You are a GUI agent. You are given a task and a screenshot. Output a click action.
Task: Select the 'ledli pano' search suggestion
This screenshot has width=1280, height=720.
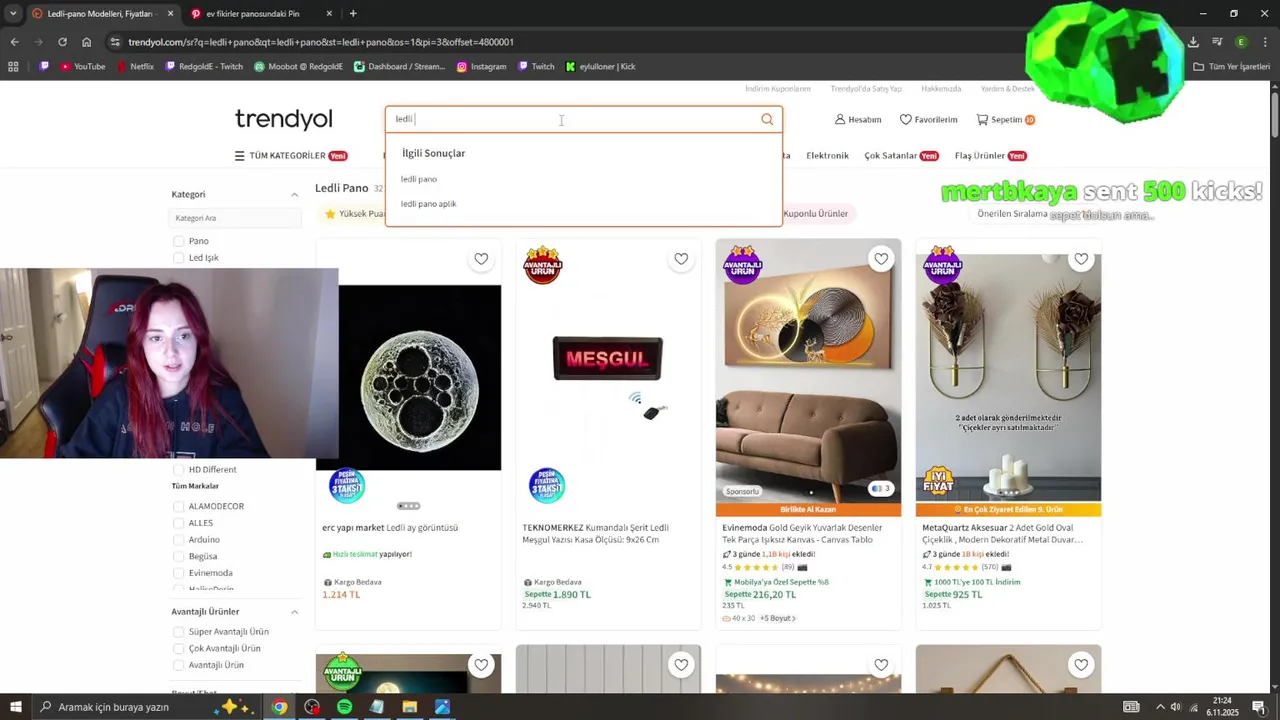(x=419, y=179)
